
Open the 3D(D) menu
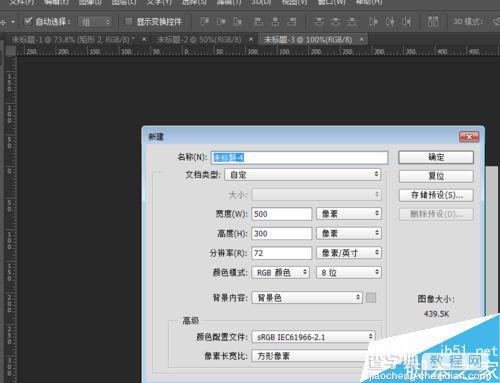[x=261, y=2]
